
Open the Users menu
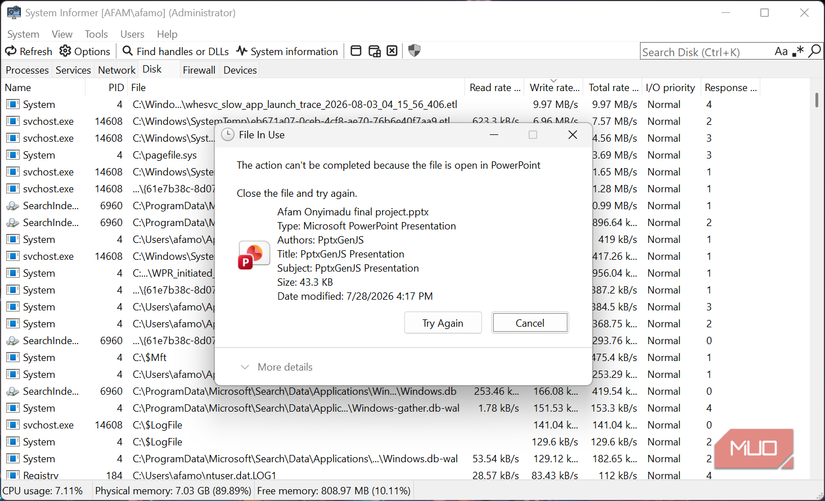[132, 34]
